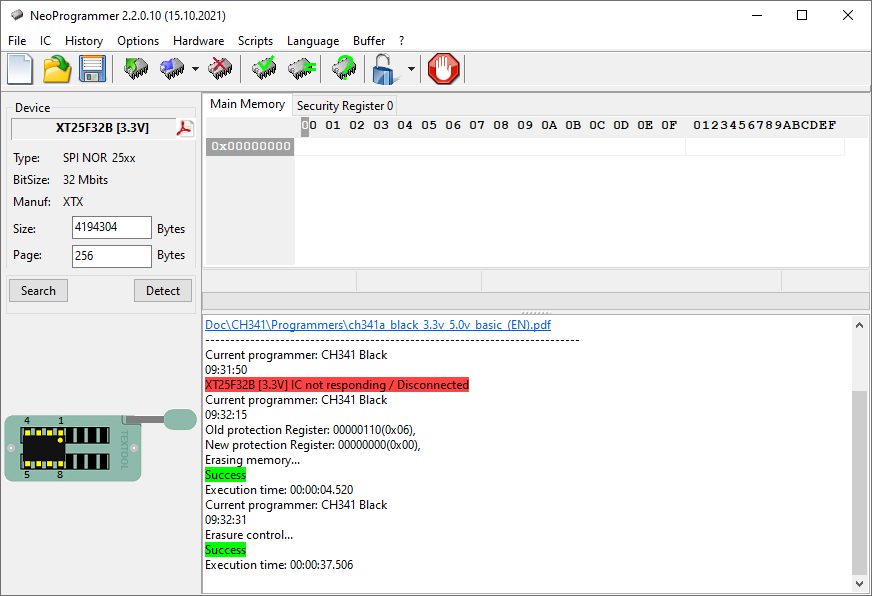Click the 32 Mbits BitSize value
The width and height of the screenshot is (872, 596).
click(x=85, y=180)
